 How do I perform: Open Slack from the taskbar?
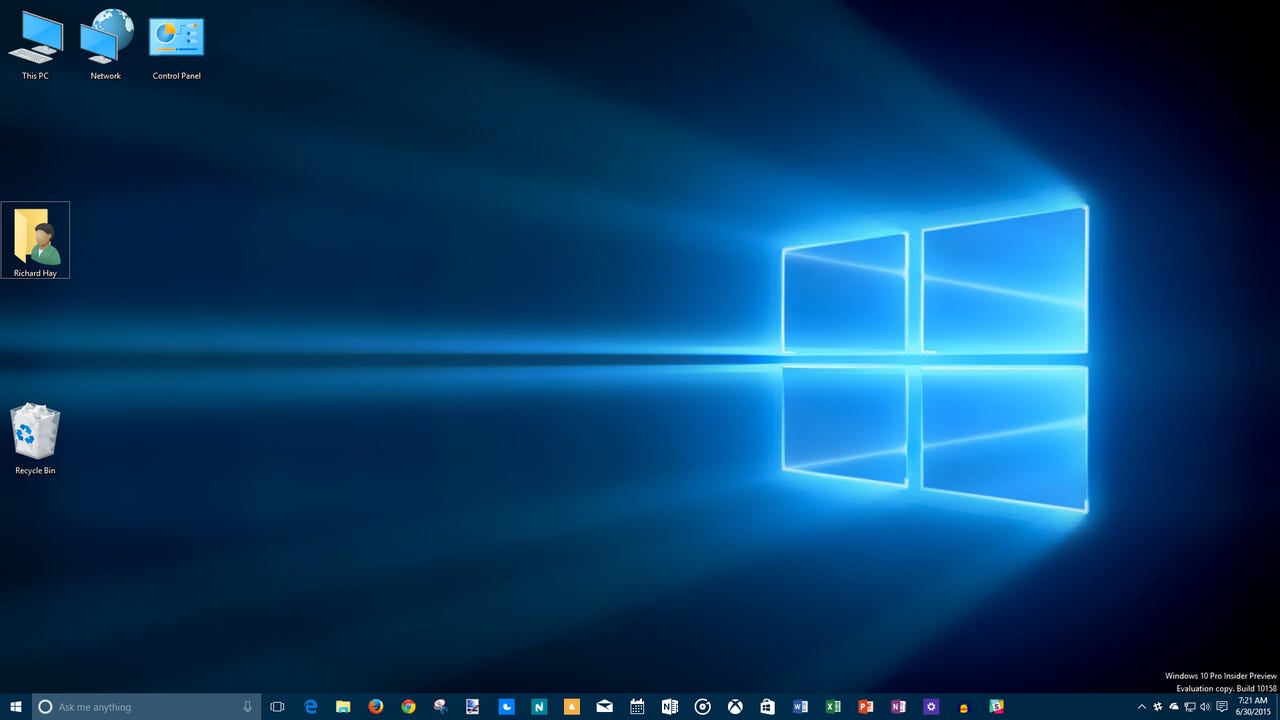997,707
